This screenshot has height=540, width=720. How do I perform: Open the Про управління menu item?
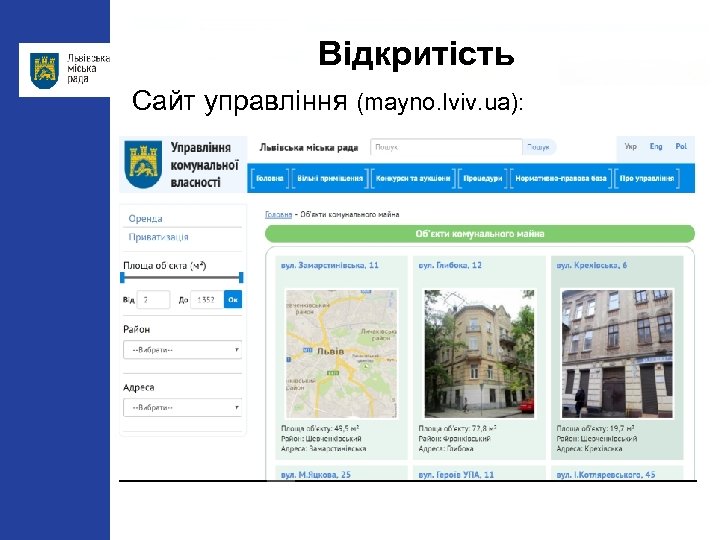[647, 179]
